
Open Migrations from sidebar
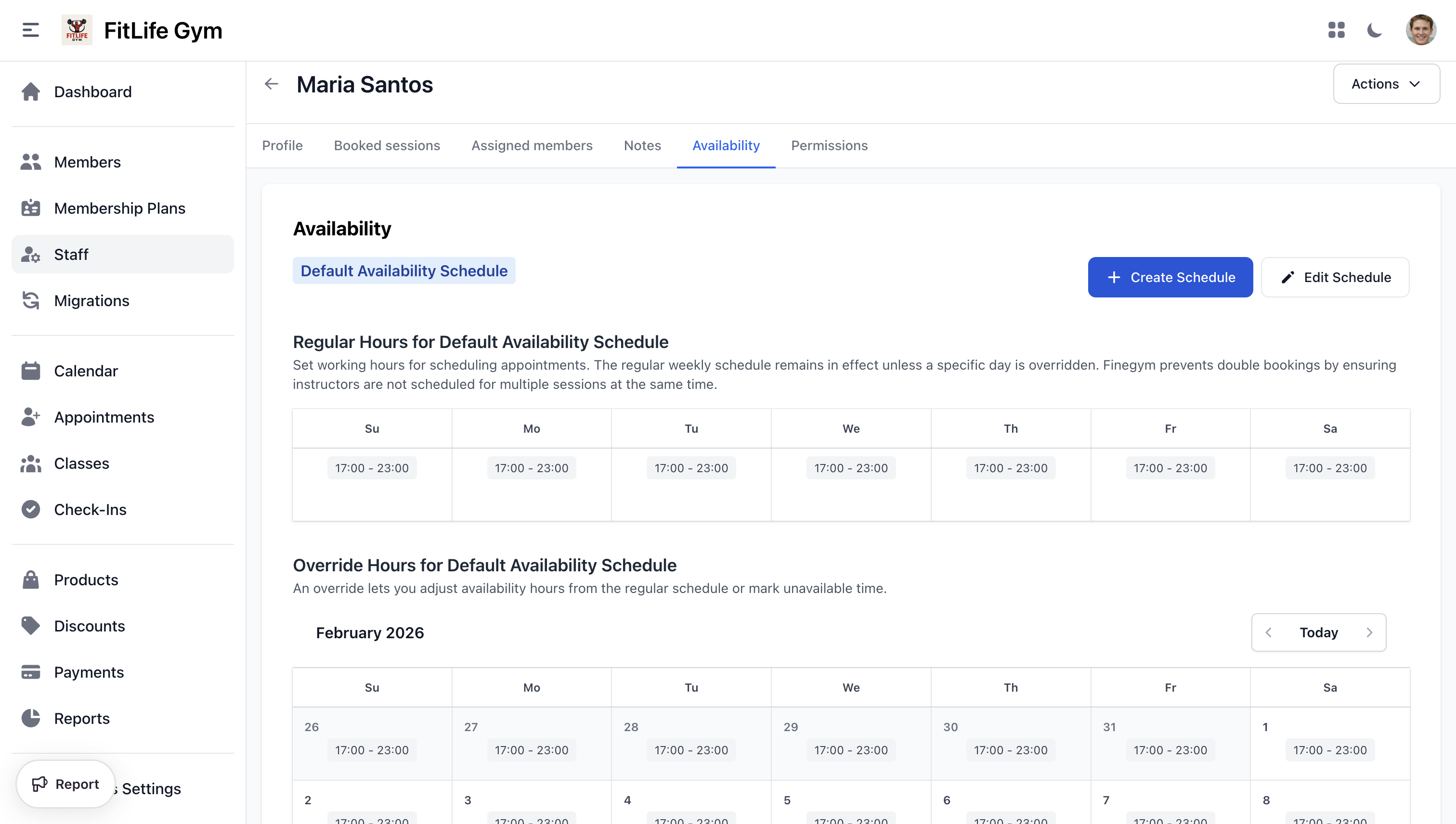point(91,300)
